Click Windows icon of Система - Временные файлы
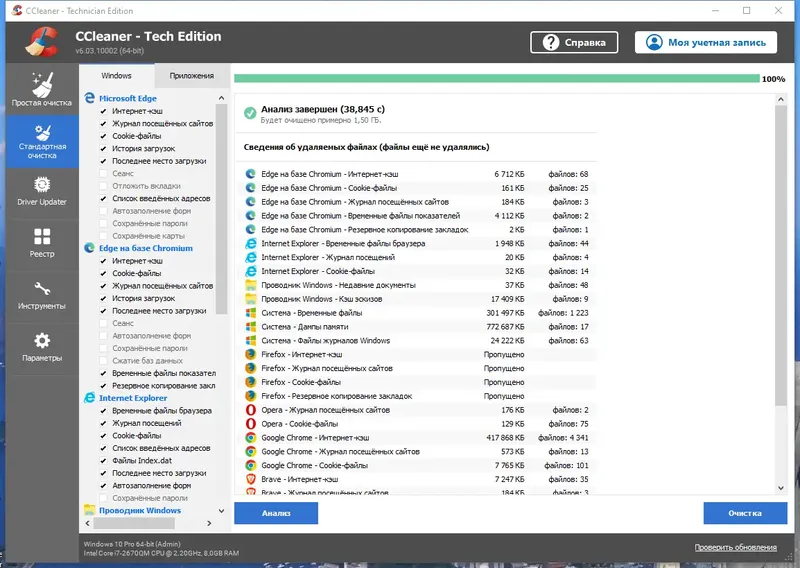The width and height of the screenshot is (800, 568). [251, 313]
